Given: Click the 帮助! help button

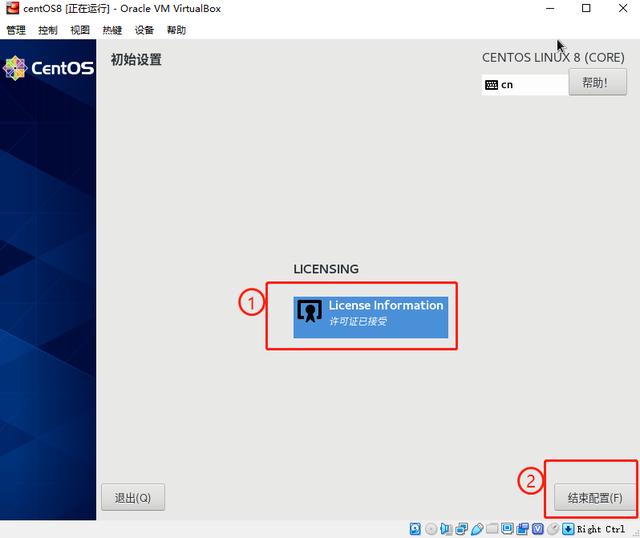Looking at the screenshot, I should pyautogui.click(x=598, y=82).
